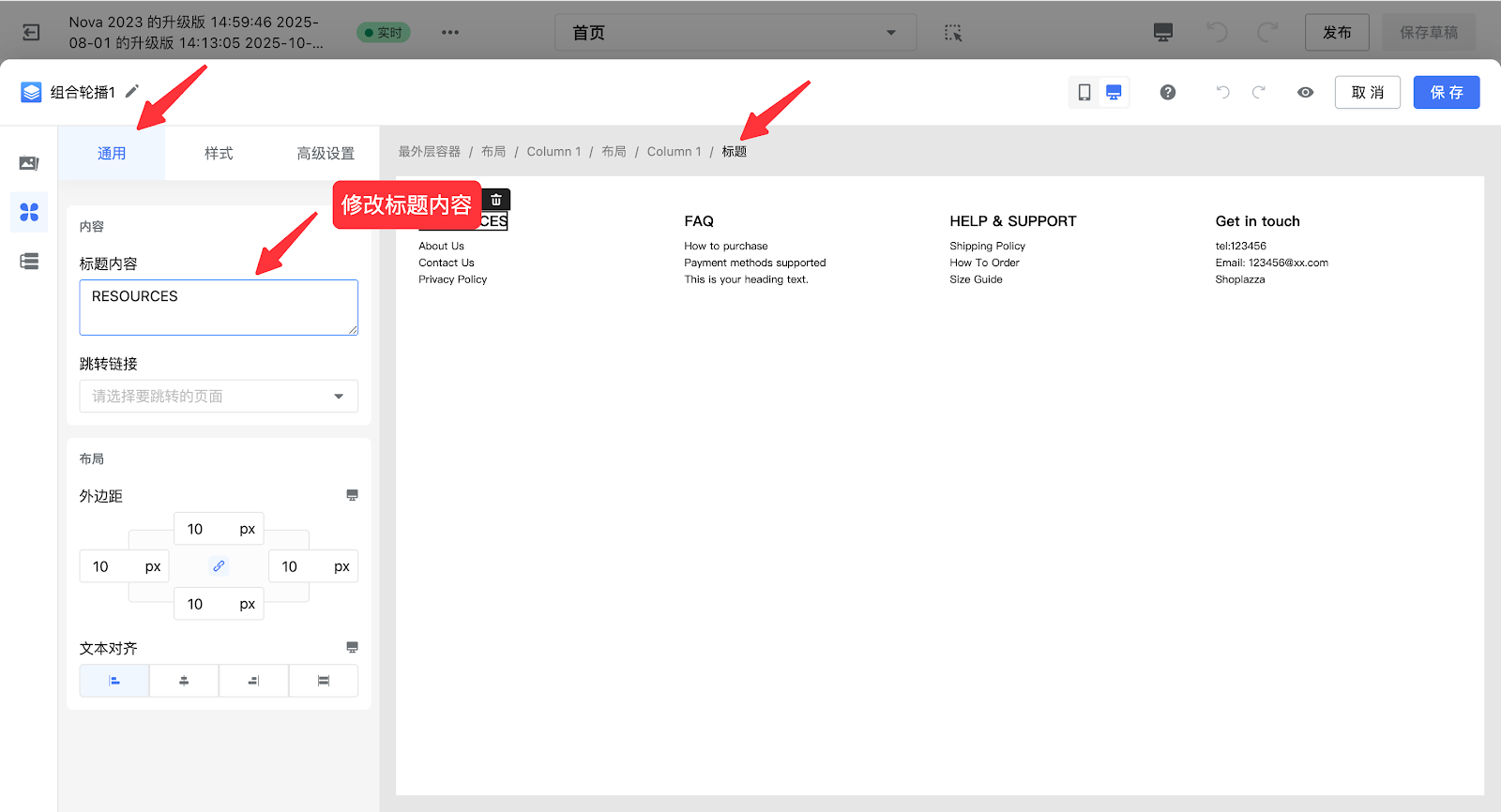The width and height of the screenshot is (1501, 812).
Task: Open the 高级设置 tab
Action: click(x=326, y=154)
